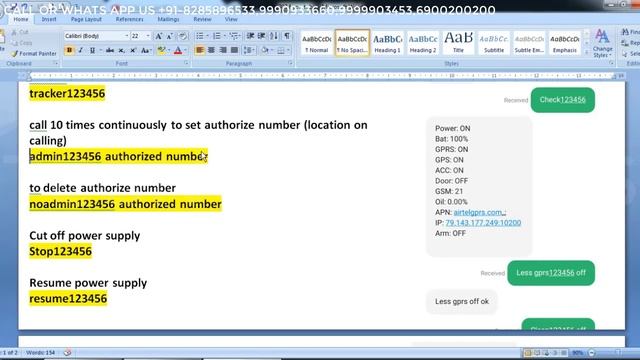Screen dimensions: 640x360
Task: Click the Zoom Out minus button
Action: click(x=591, y=352)
